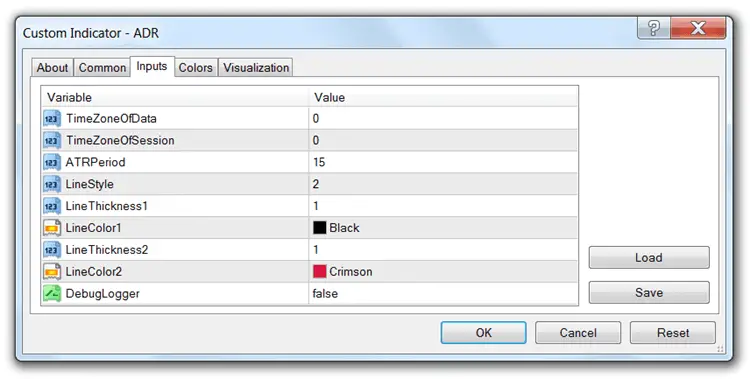Image resolution: width=750 pixels, height=379 pixels.
Task: Select the LineColor2 variable name
Action: point(94,272)
